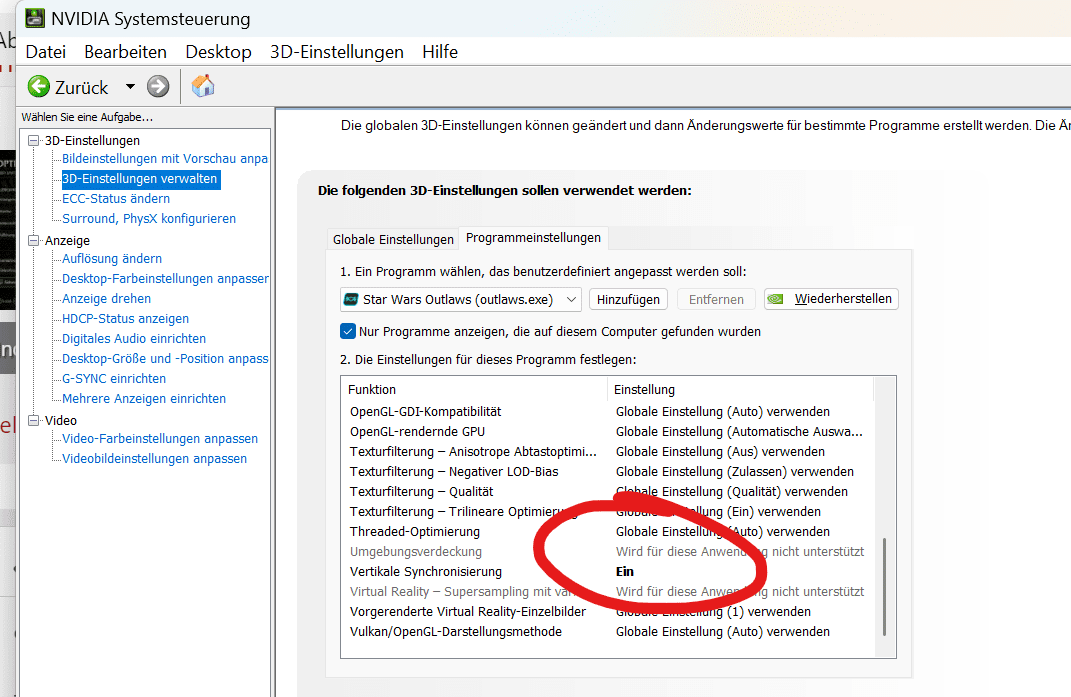Select Vorgerenderte Virtual Reality-Einzelbilder row
The height and width of the screenshot is (697, 1071).
click(x=608, y=612)
